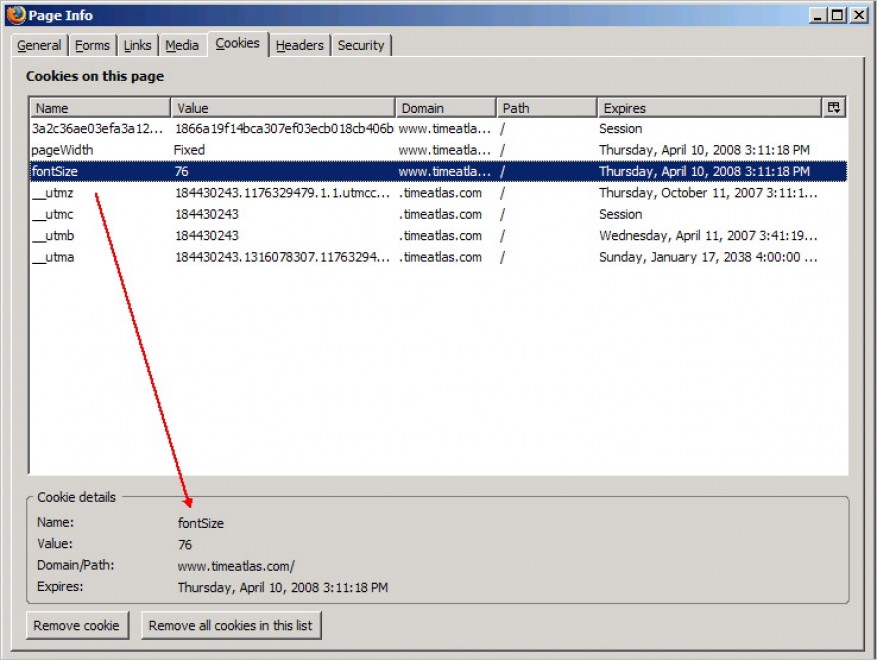Click the Wednesday, April 11, 2007 expiry
The height and width of the screenshot is (660, 877).
[x=708, y=235]
